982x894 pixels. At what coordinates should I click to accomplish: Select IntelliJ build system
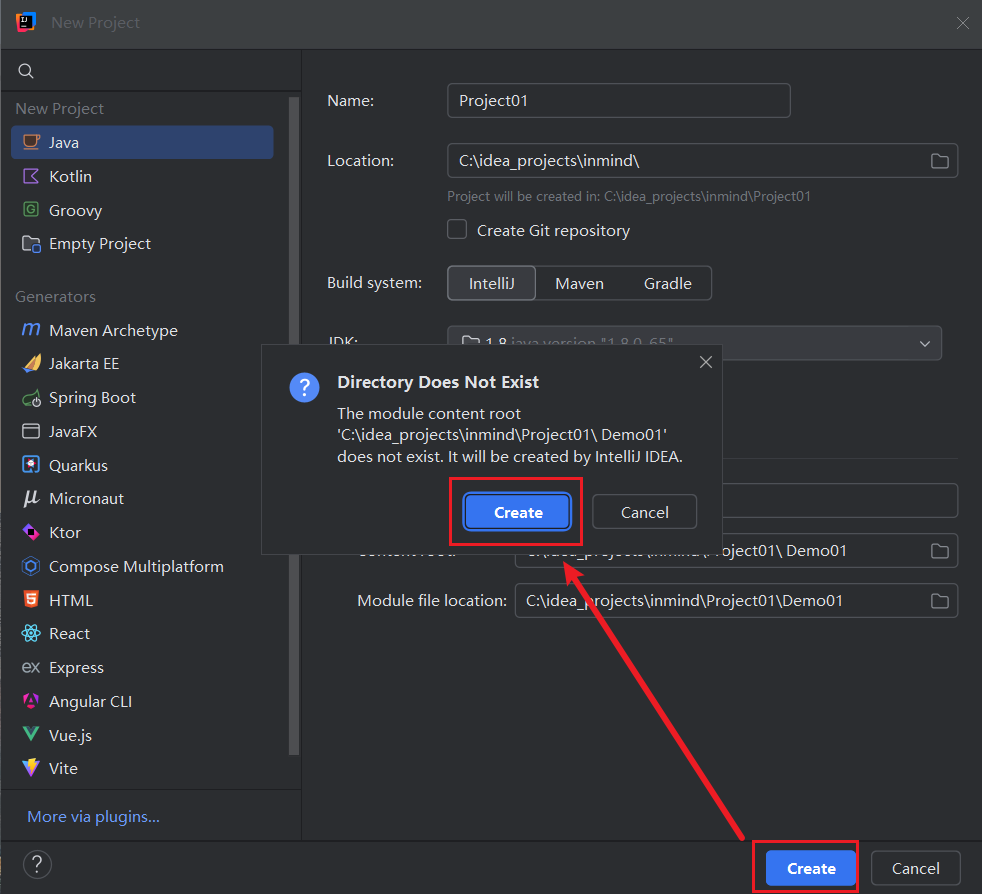[492, 283]
